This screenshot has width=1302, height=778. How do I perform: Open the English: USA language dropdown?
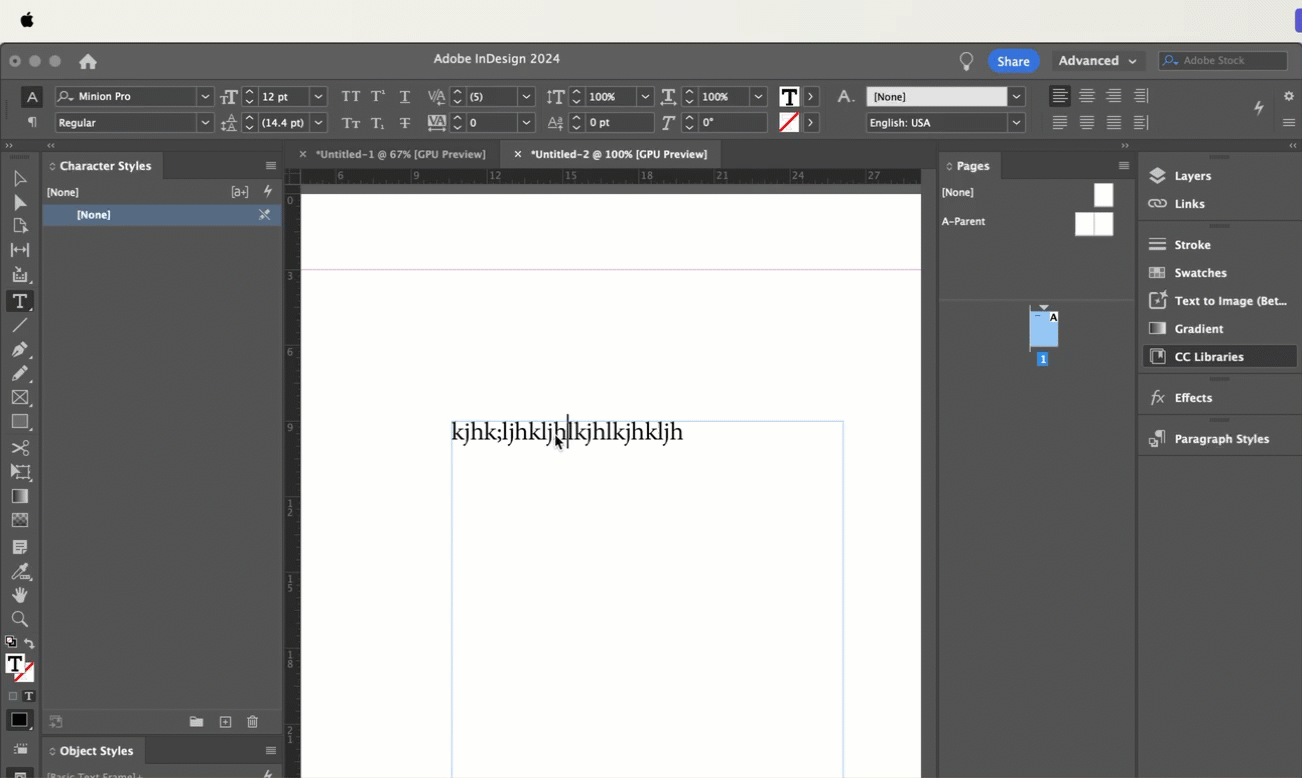coord(1016,123)
